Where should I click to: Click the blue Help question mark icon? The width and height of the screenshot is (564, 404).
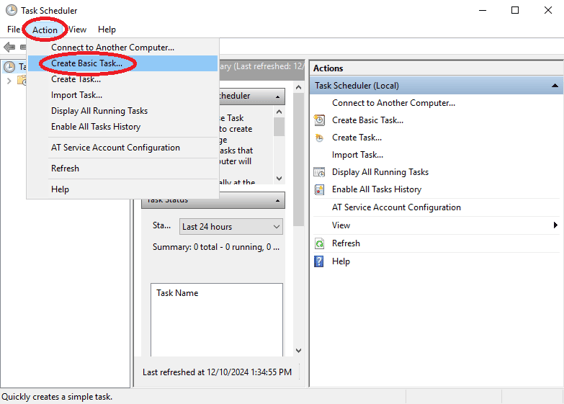point(319,261)
